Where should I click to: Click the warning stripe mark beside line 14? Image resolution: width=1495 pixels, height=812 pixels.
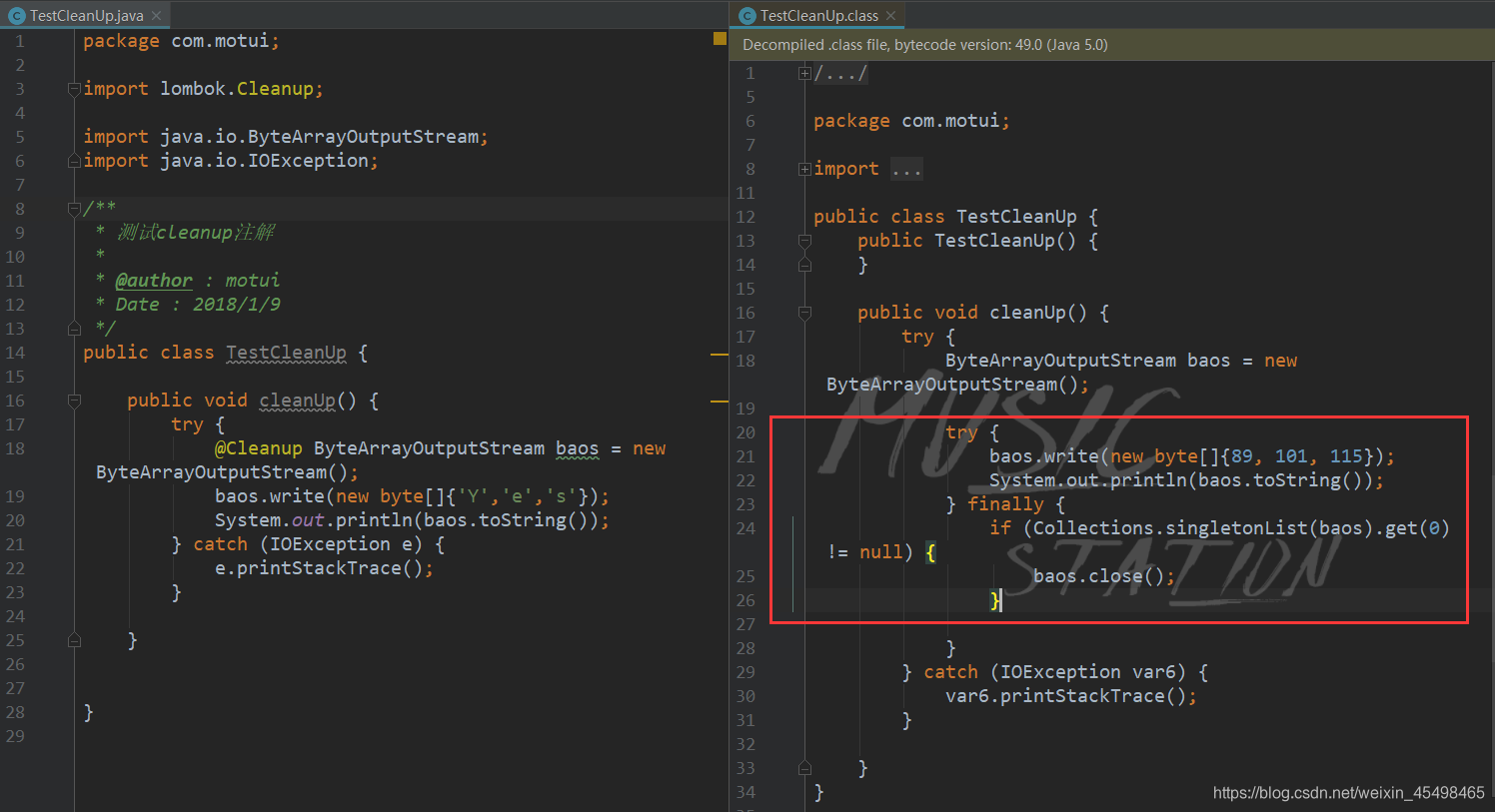(x=720, y=355)
